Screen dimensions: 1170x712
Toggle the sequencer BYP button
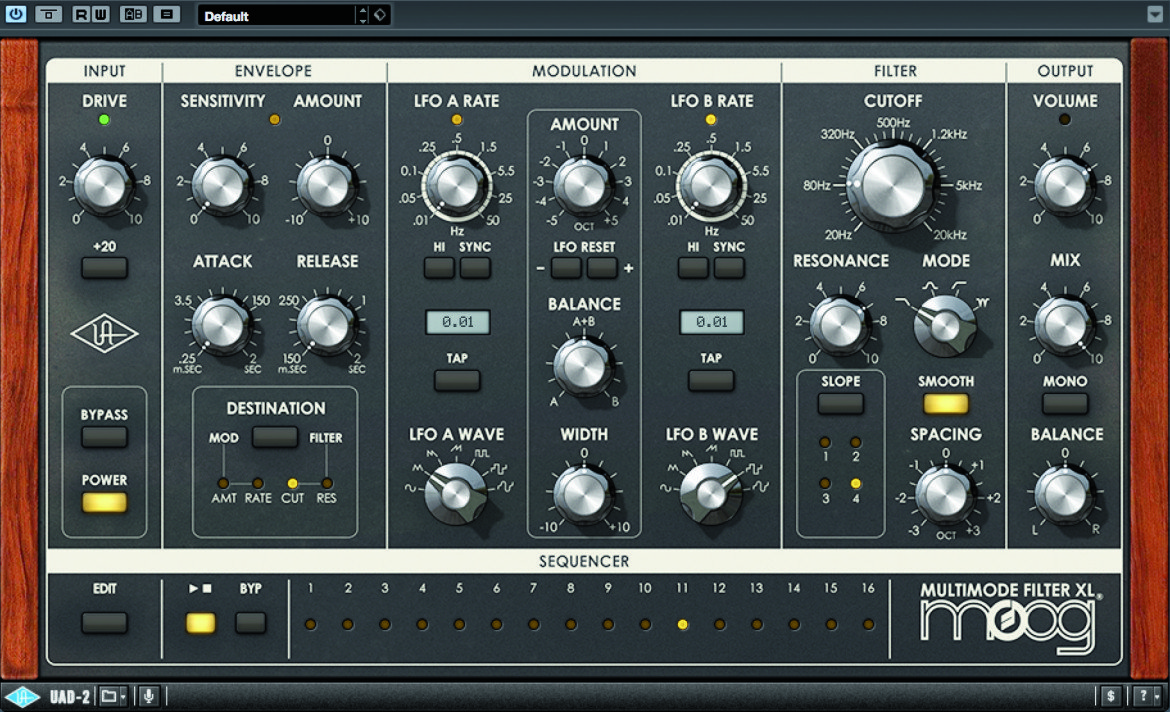pos(251,622)
